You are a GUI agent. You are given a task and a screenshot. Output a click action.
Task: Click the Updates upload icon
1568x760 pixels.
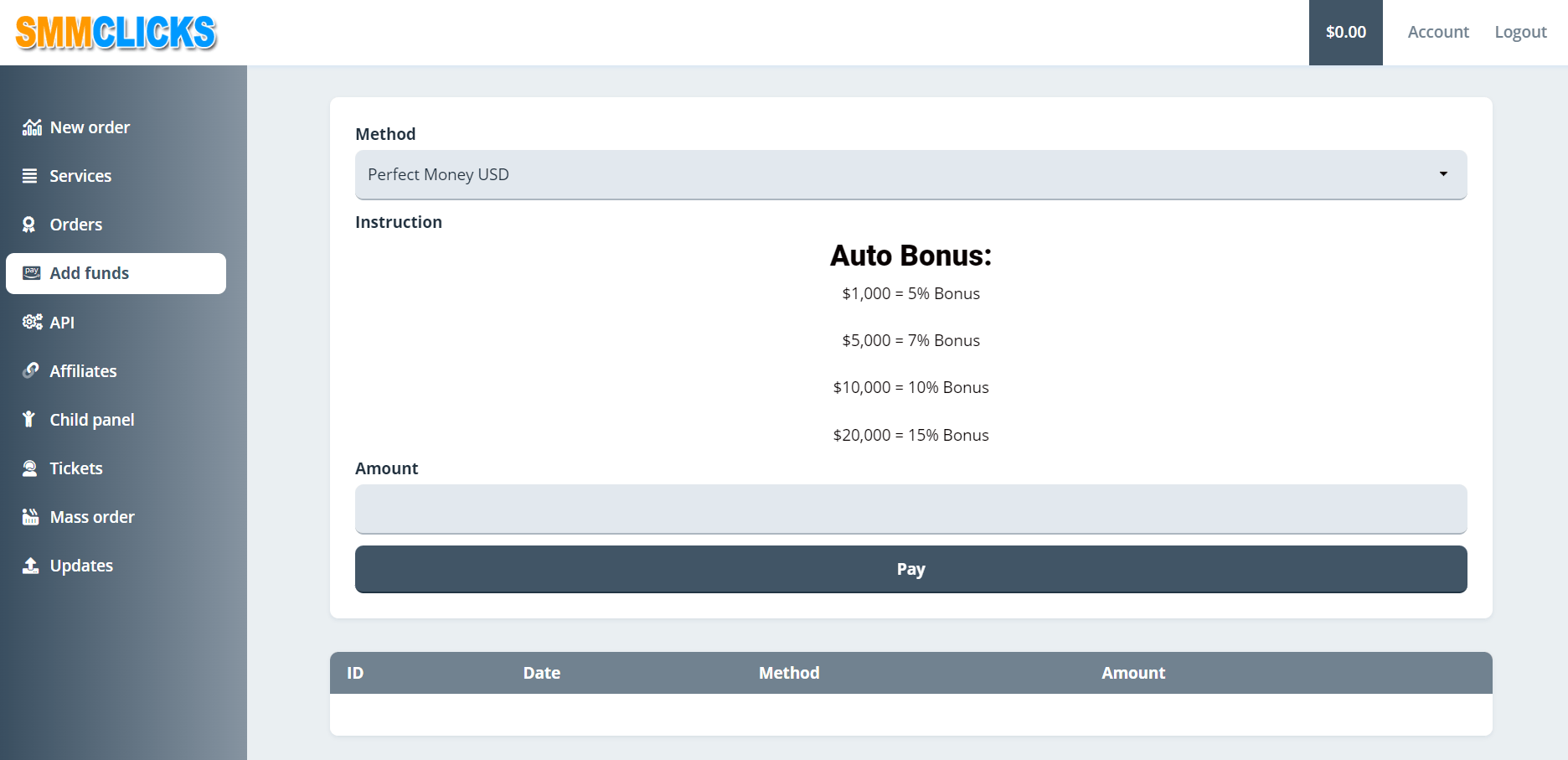[31, 566]
